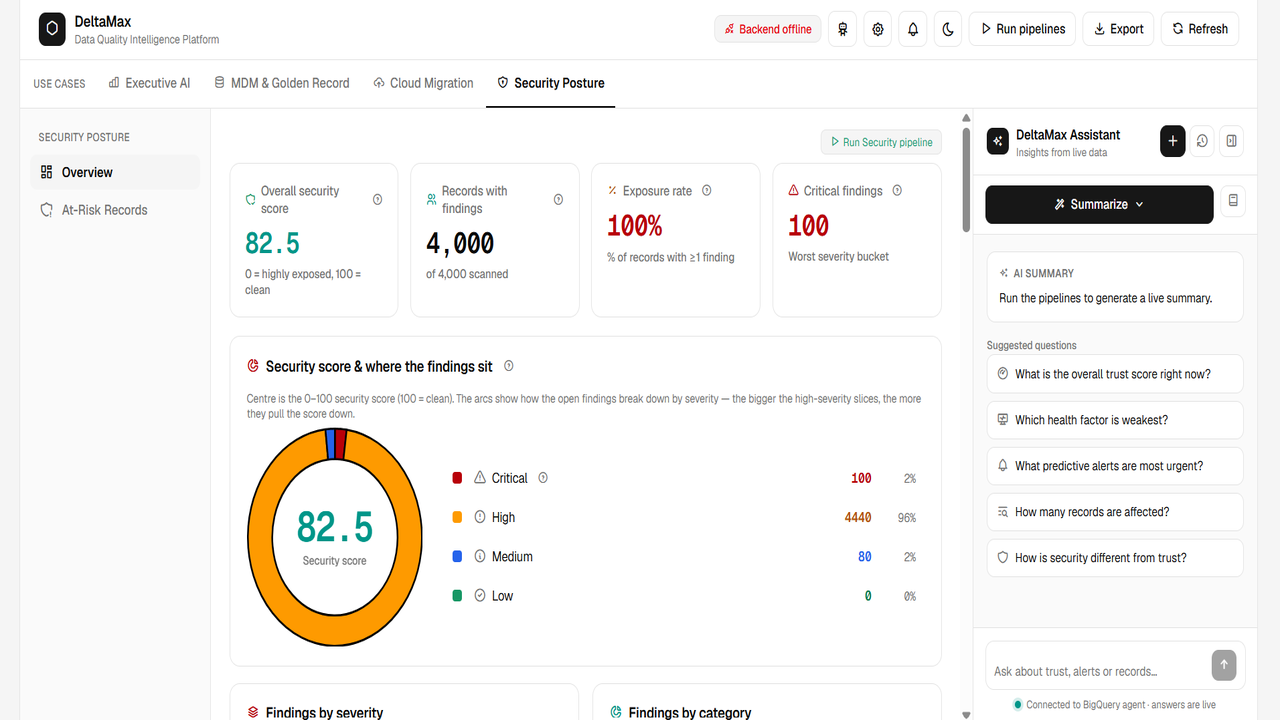Viewport: 1280px width, 720px height.
Task: Click help icon next to Critical legend row
Action: click(x=543, y=478)
